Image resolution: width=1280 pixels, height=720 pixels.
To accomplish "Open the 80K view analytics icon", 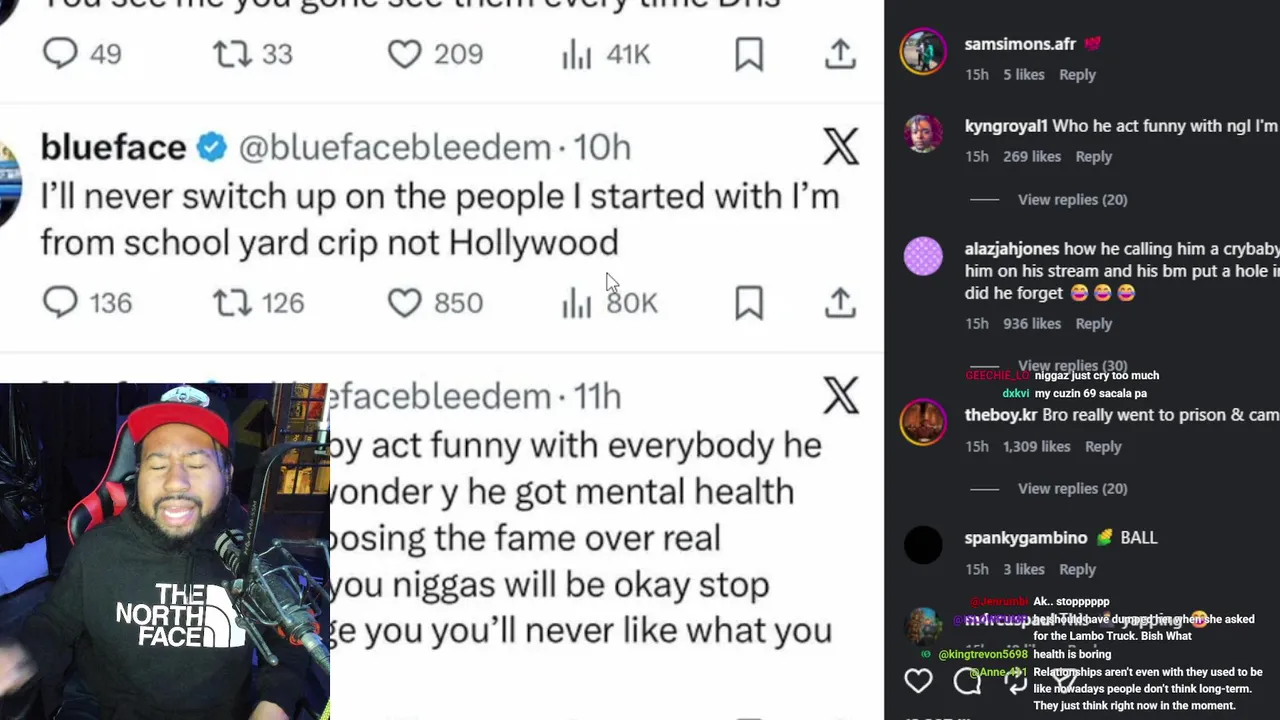I will pos(576,303).
